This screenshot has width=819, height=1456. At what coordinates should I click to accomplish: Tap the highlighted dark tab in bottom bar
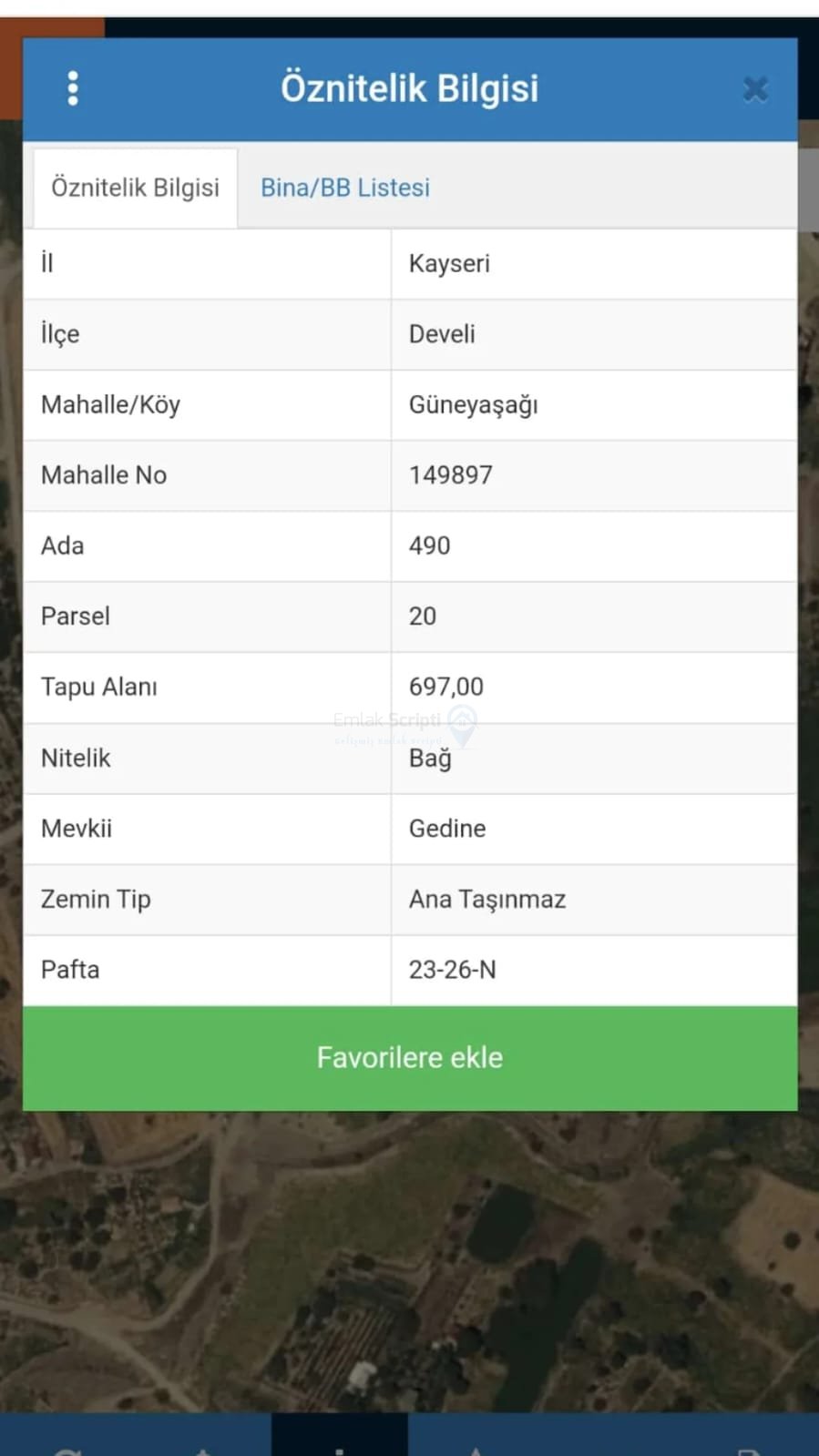(339, 1436)
